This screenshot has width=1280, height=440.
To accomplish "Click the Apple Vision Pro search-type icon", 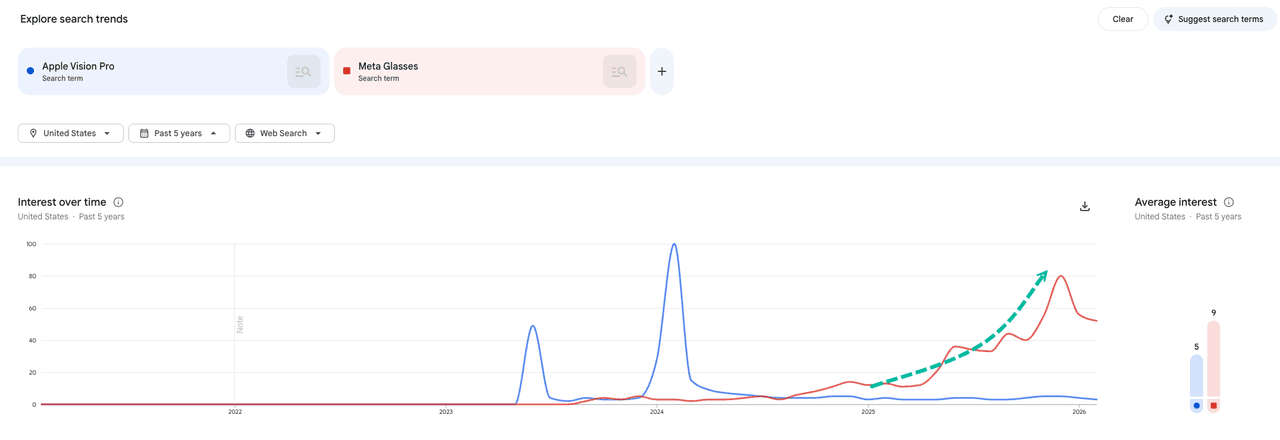I will 304,72.
